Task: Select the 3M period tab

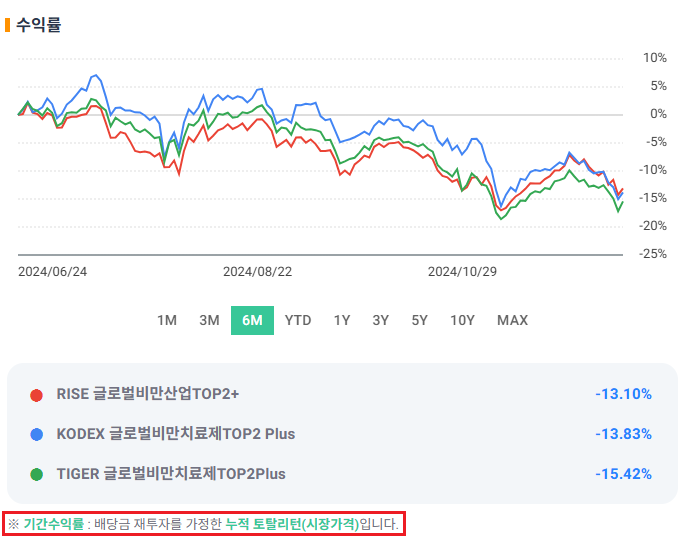Action: (x=209, y=320)
